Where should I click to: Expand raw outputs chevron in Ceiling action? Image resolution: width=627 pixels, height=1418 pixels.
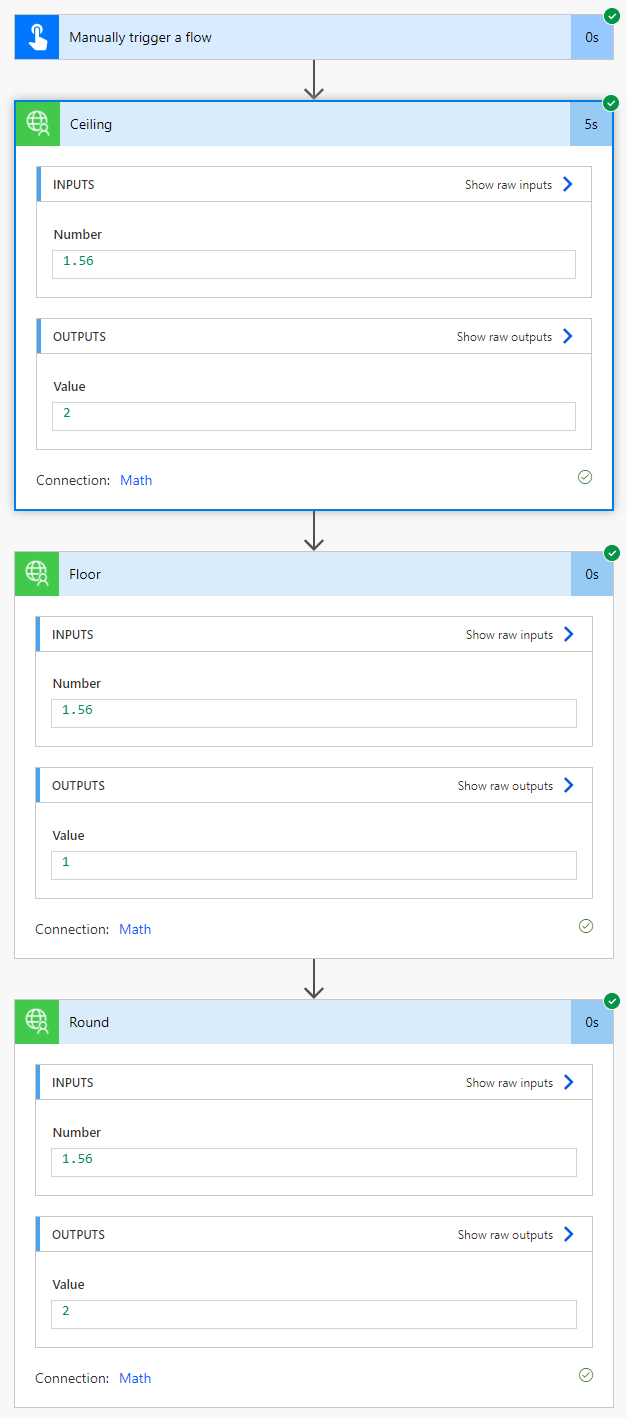(x=567, y=336)
